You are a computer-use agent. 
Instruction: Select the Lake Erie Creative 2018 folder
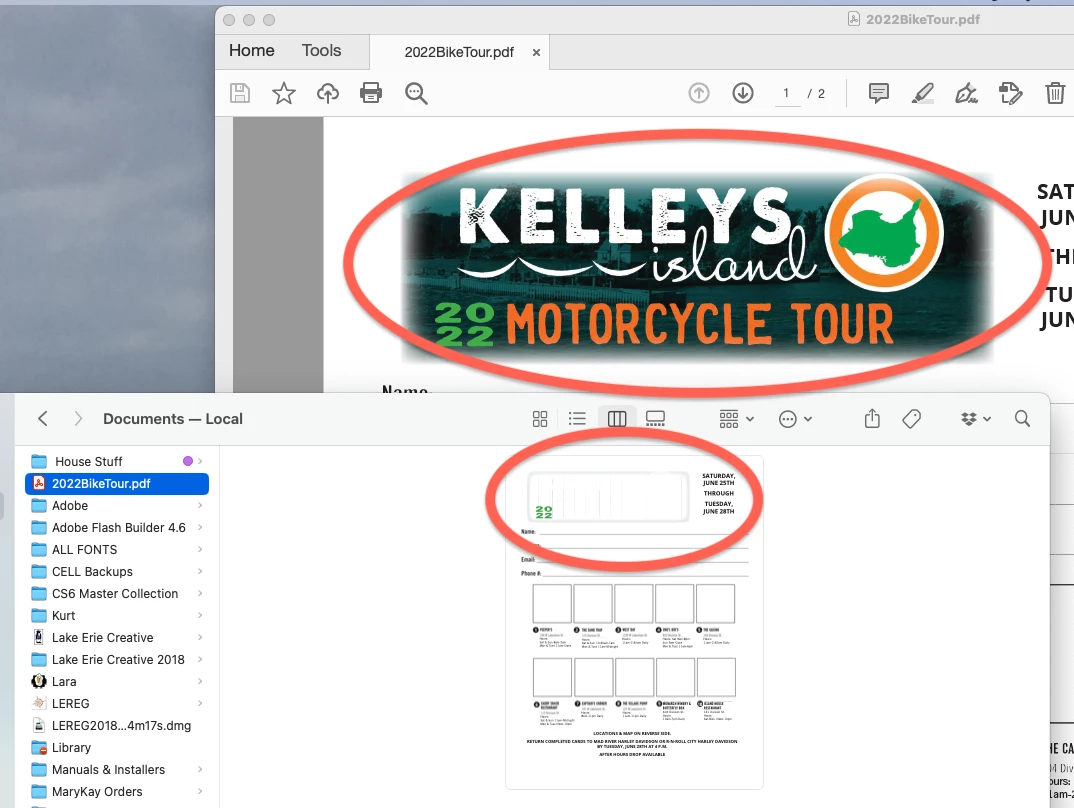[x=118, y=659]
